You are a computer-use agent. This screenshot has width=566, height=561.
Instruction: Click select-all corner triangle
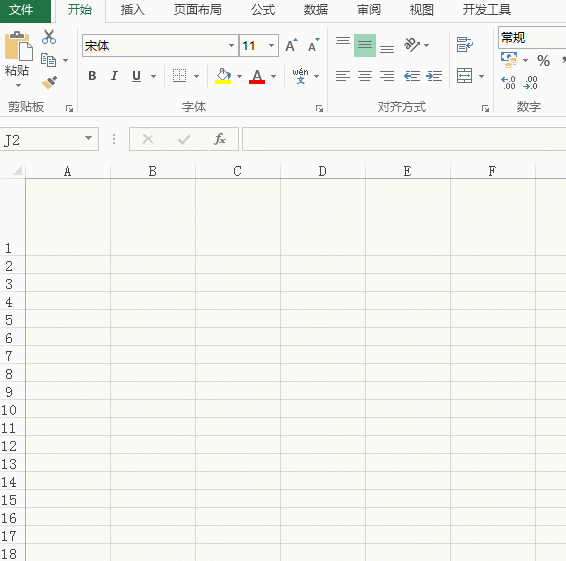pyautogui.click(x=17, y=170)
